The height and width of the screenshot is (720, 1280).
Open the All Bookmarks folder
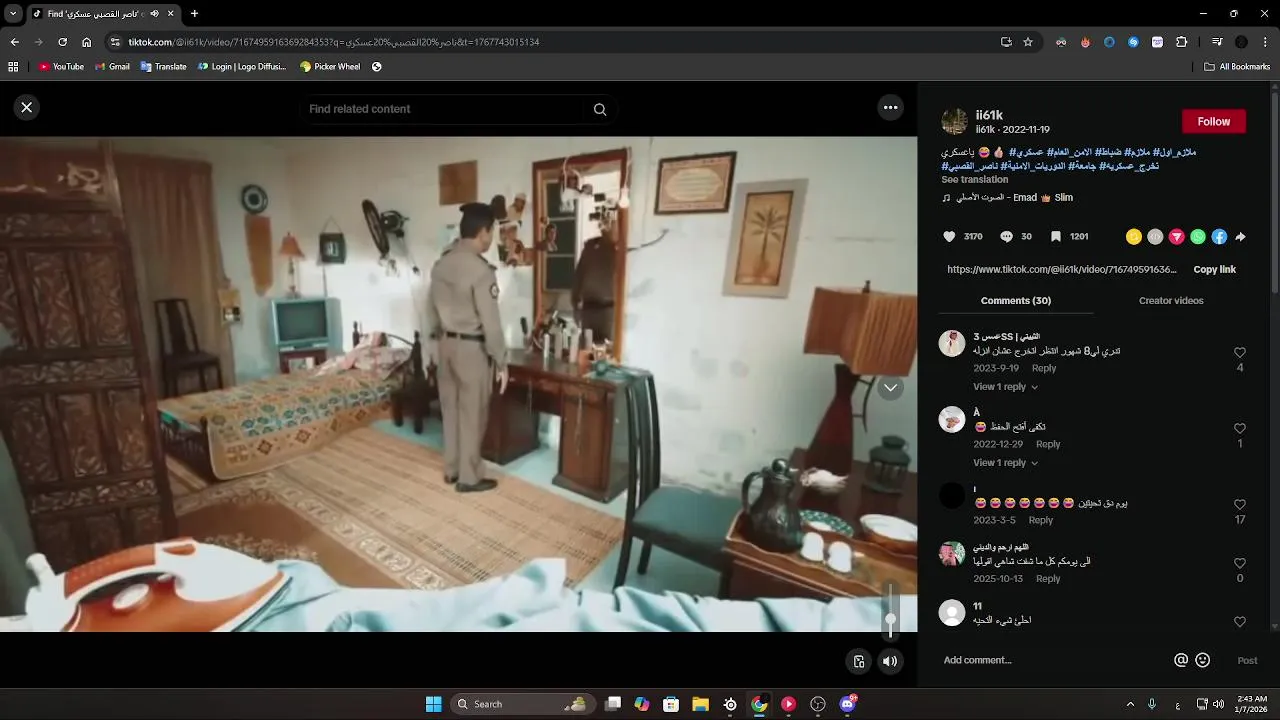pyautogui.click(x=1237, y=67)
